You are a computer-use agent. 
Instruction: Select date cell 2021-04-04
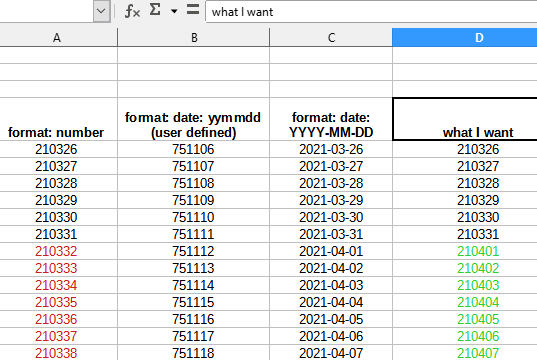[331, 302]
